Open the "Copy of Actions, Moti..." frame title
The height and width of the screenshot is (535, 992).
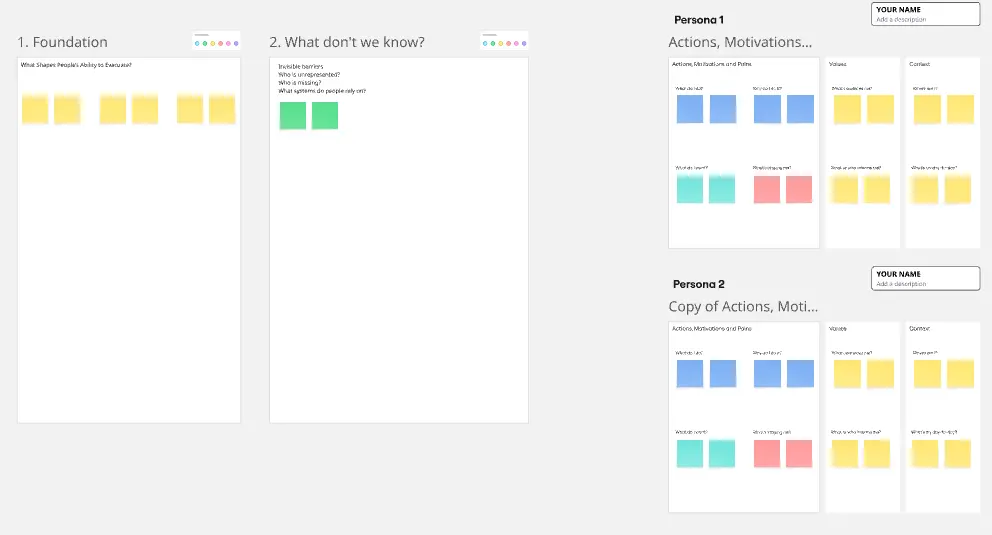[743, 306]
